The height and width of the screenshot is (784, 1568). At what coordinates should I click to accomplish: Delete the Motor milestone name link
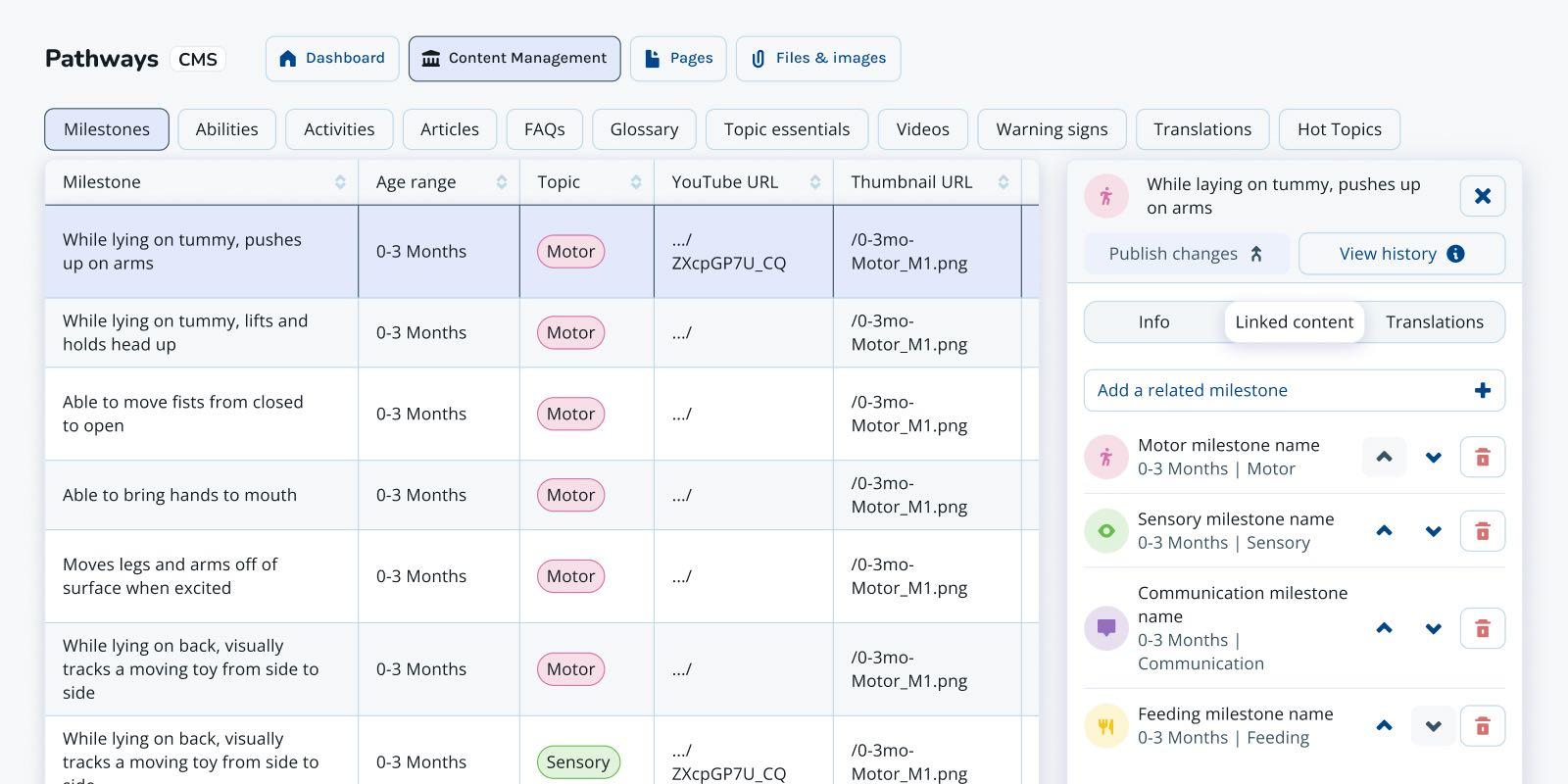1482,457
